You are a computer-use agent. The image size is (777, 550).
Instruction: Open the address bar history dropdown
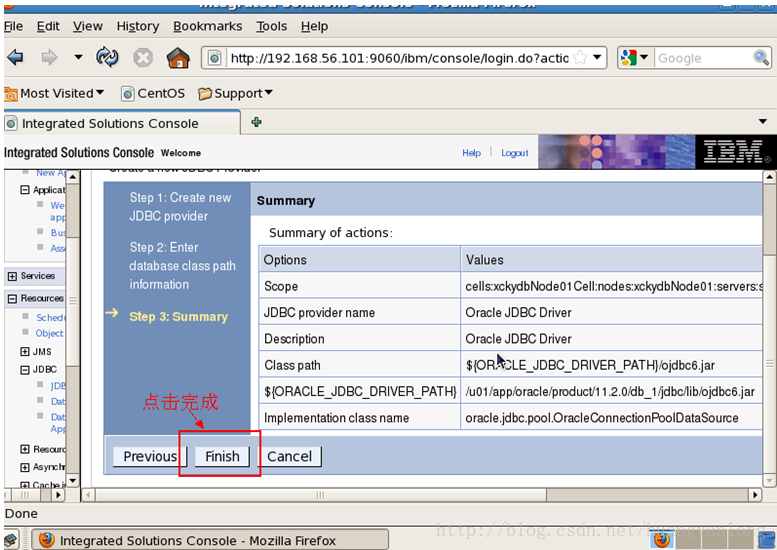pos(598,57)
